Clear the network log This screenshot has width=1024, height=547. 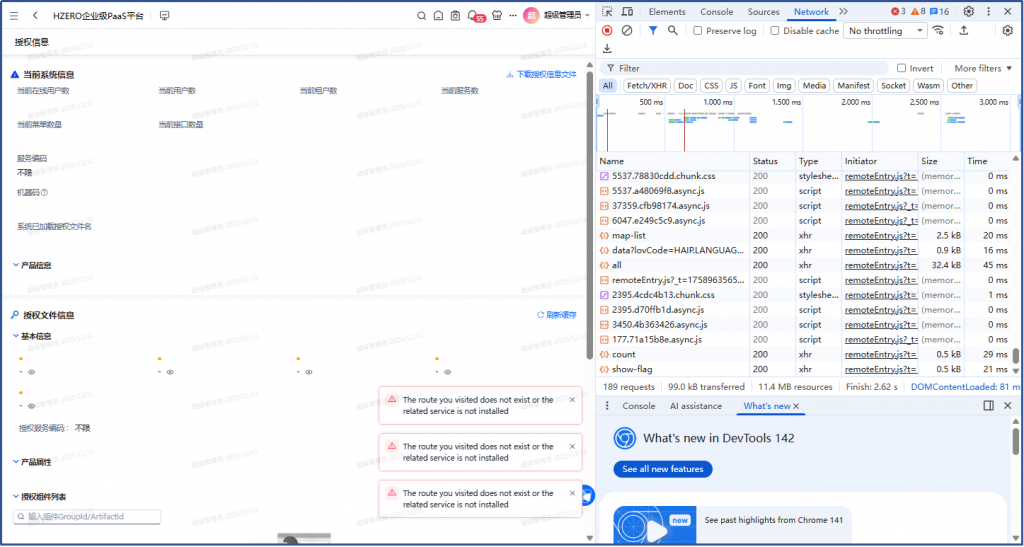pyautogui.click(x=627, y=31)
